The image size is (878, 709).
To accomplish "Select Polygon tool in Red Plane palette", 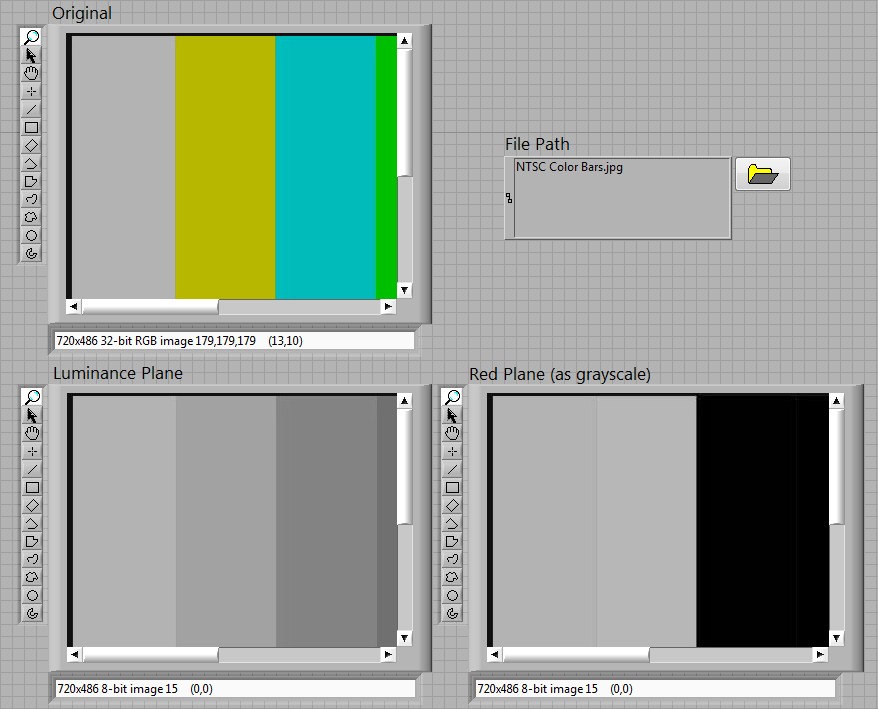I will [452, 542].
